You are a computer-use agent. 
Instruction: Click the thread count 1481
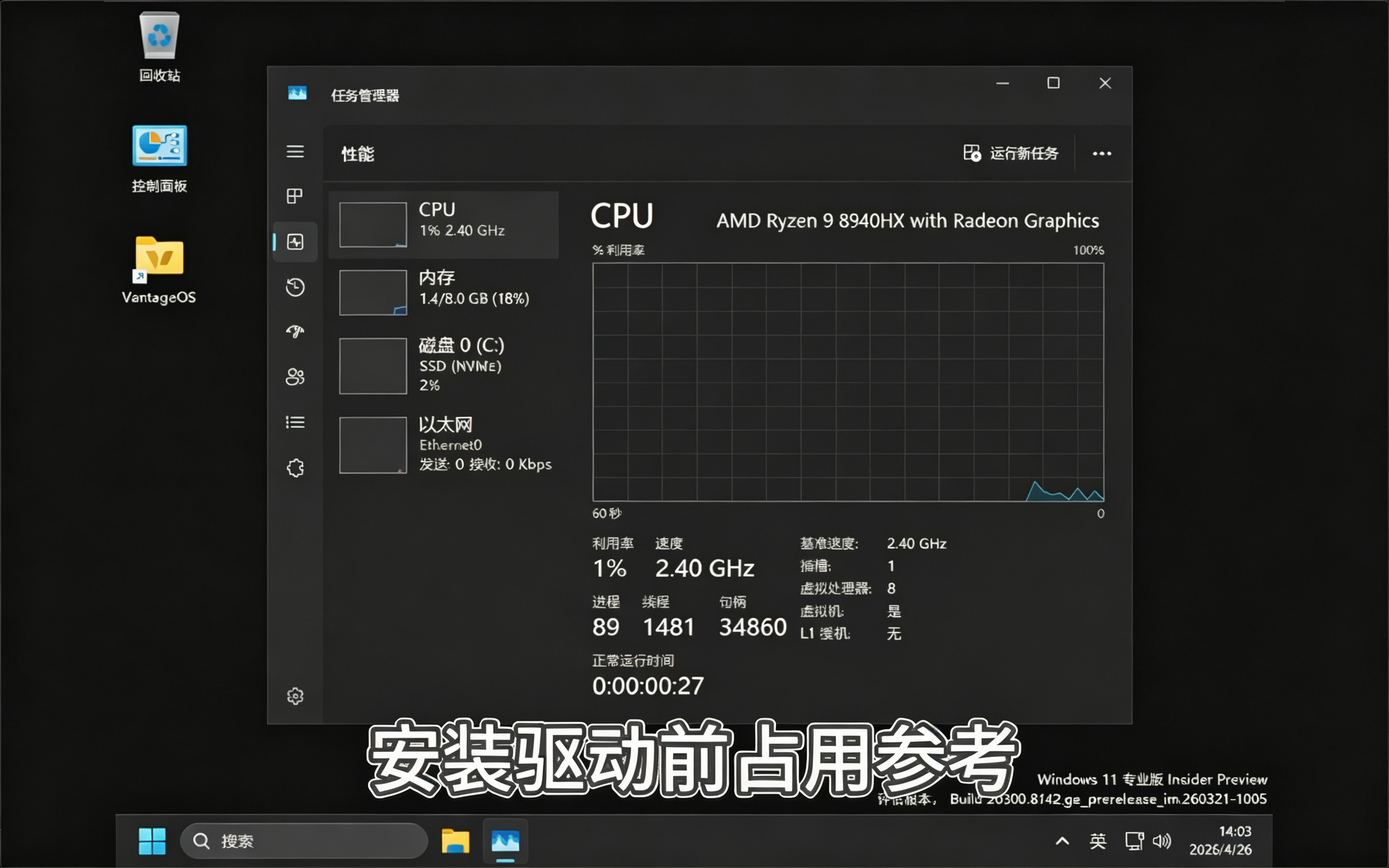pos(668,627)
